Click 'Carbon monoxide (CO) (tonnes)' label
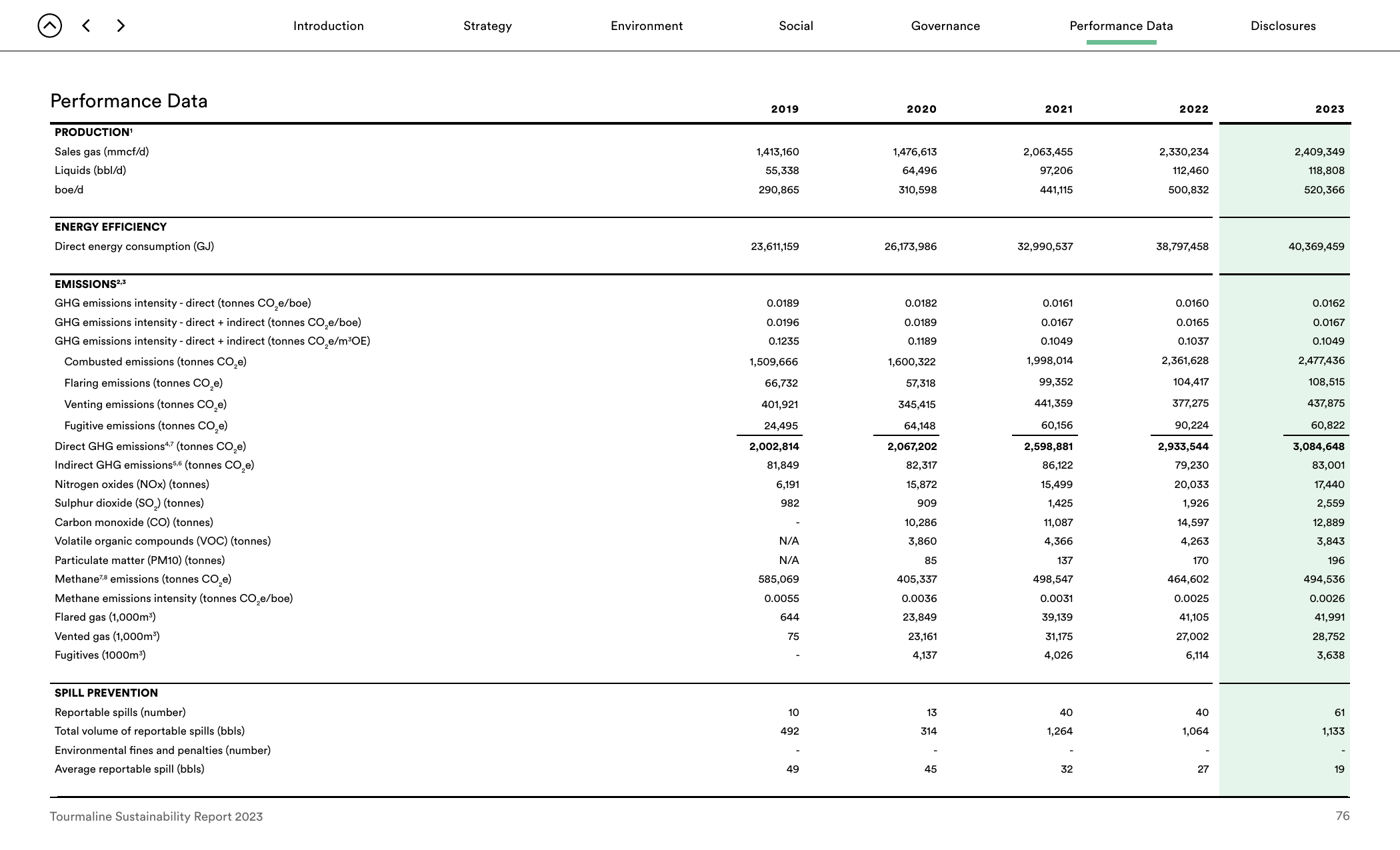Image resolution: width=1400 pixels, height=850 pixels. click(134, 523)
